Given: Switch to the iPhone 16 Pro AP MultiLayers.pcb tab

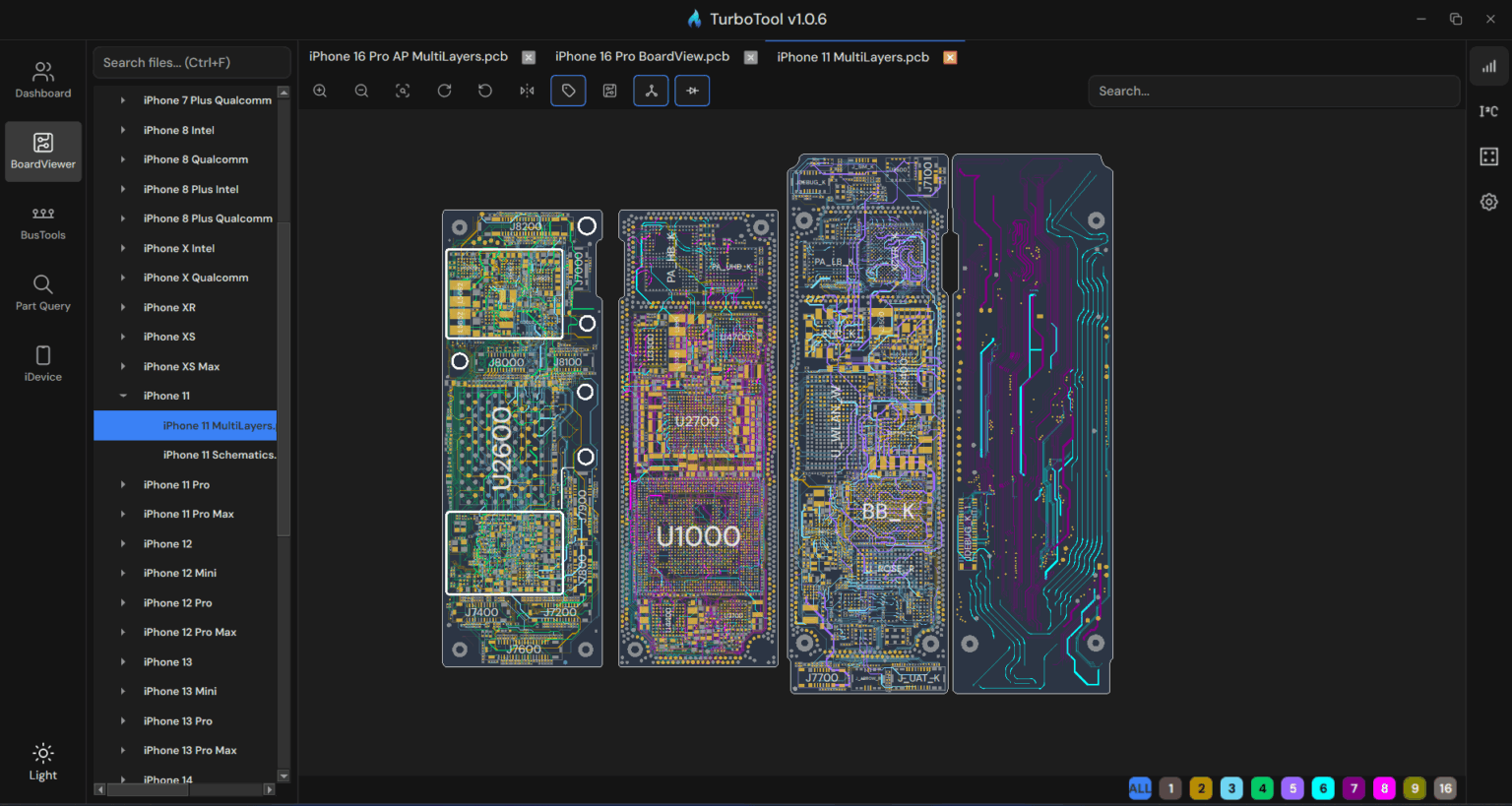Looking at the screenshot, I should coord(408,56).
